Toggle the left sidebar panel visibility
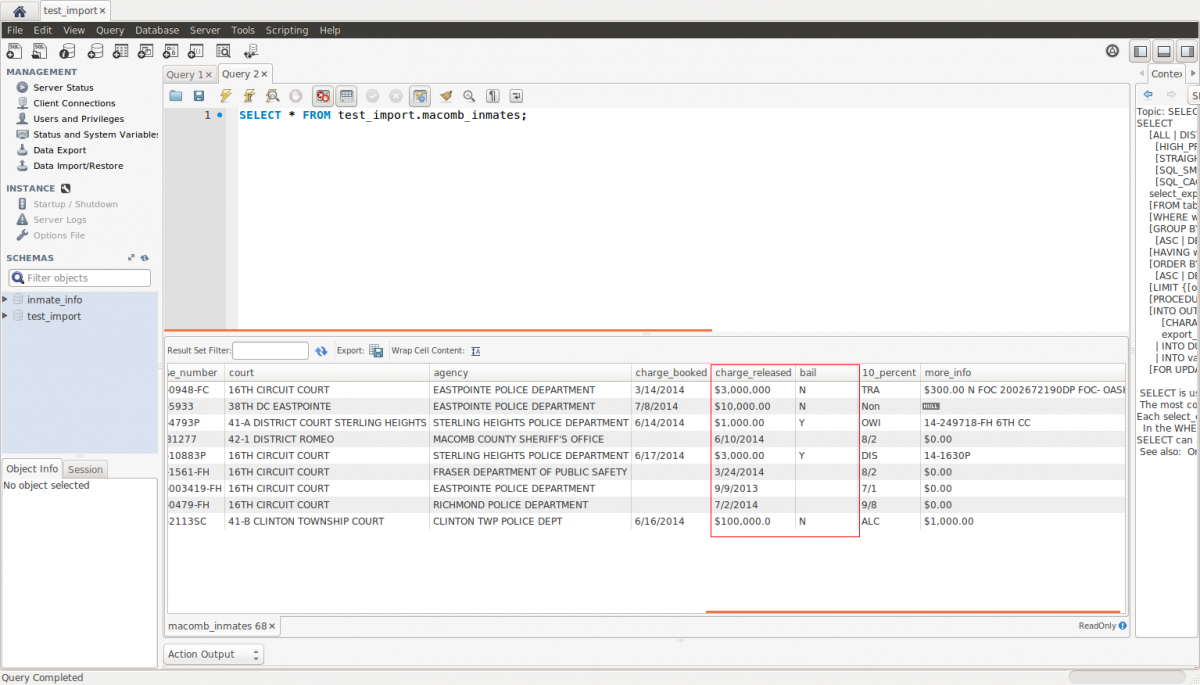This screenshot has width=1200, height=685. click(1139, 51)
